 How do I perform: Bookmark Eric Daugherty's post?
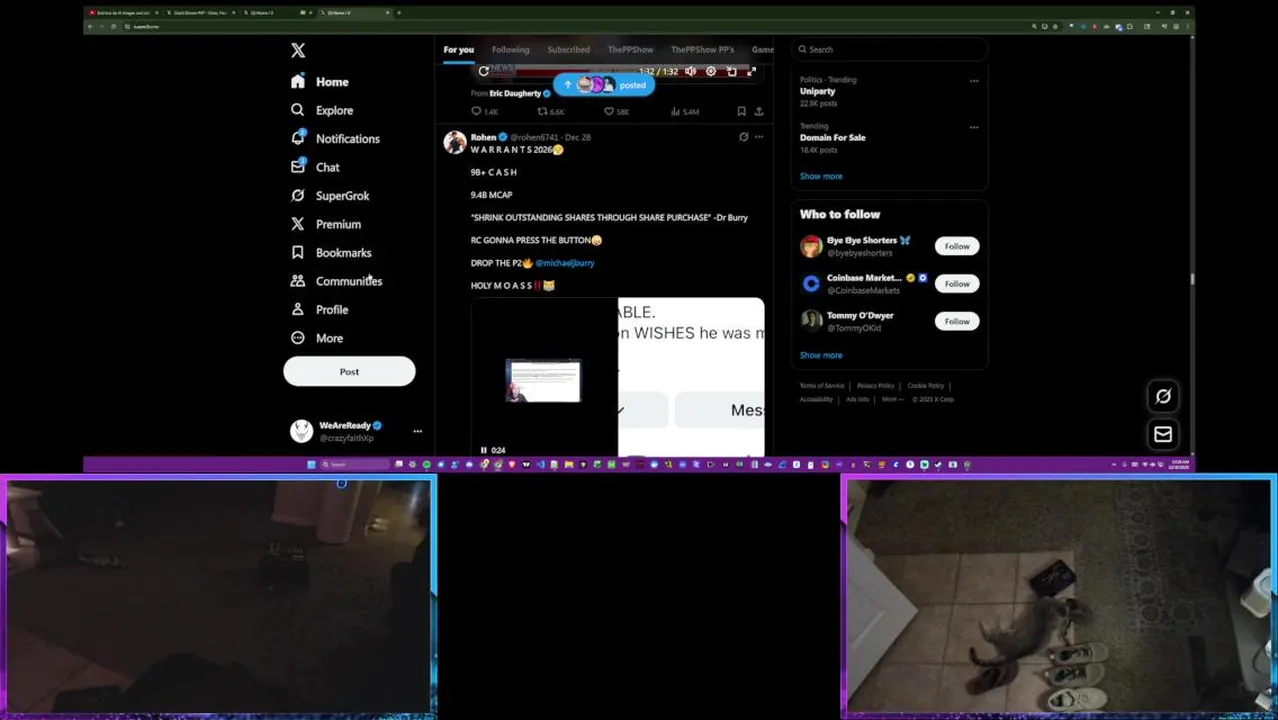pyautogui.click(x=741, y=112)
